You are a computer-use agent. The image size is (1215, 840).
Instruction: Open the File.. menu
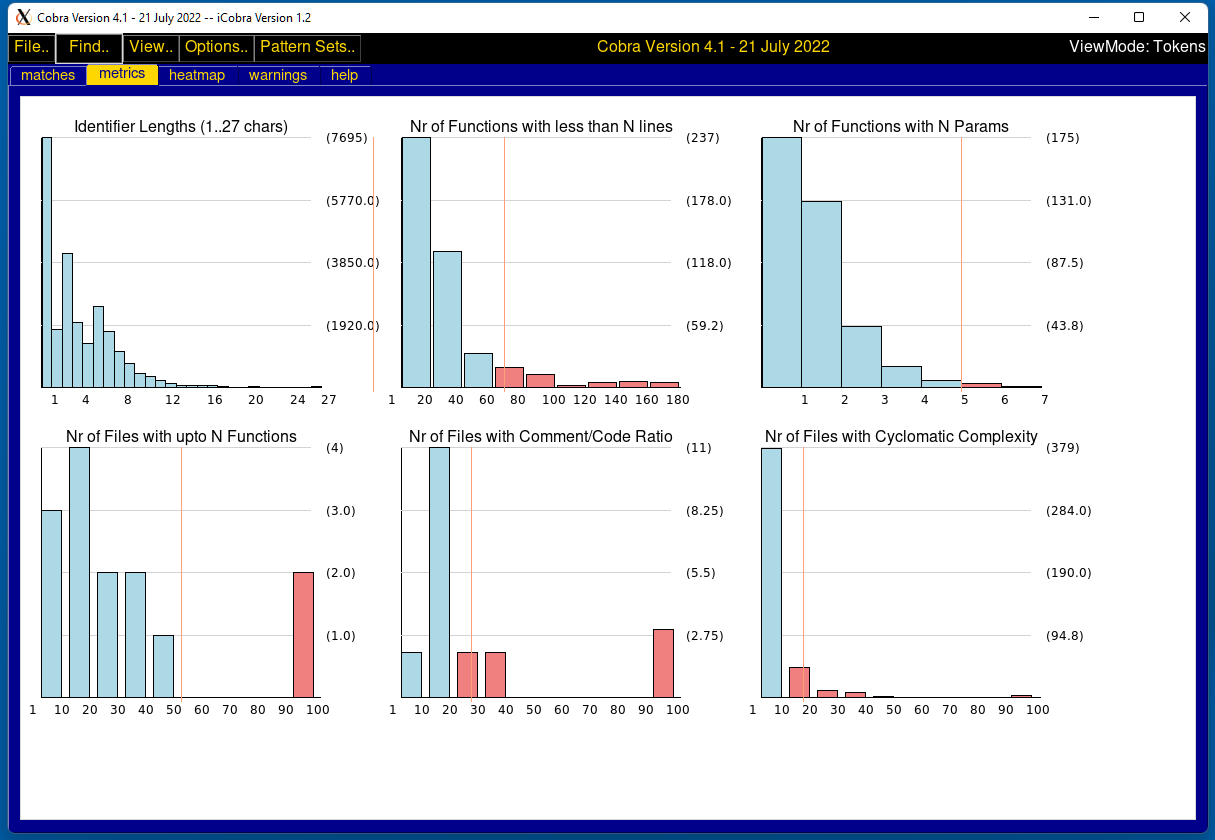31,47
